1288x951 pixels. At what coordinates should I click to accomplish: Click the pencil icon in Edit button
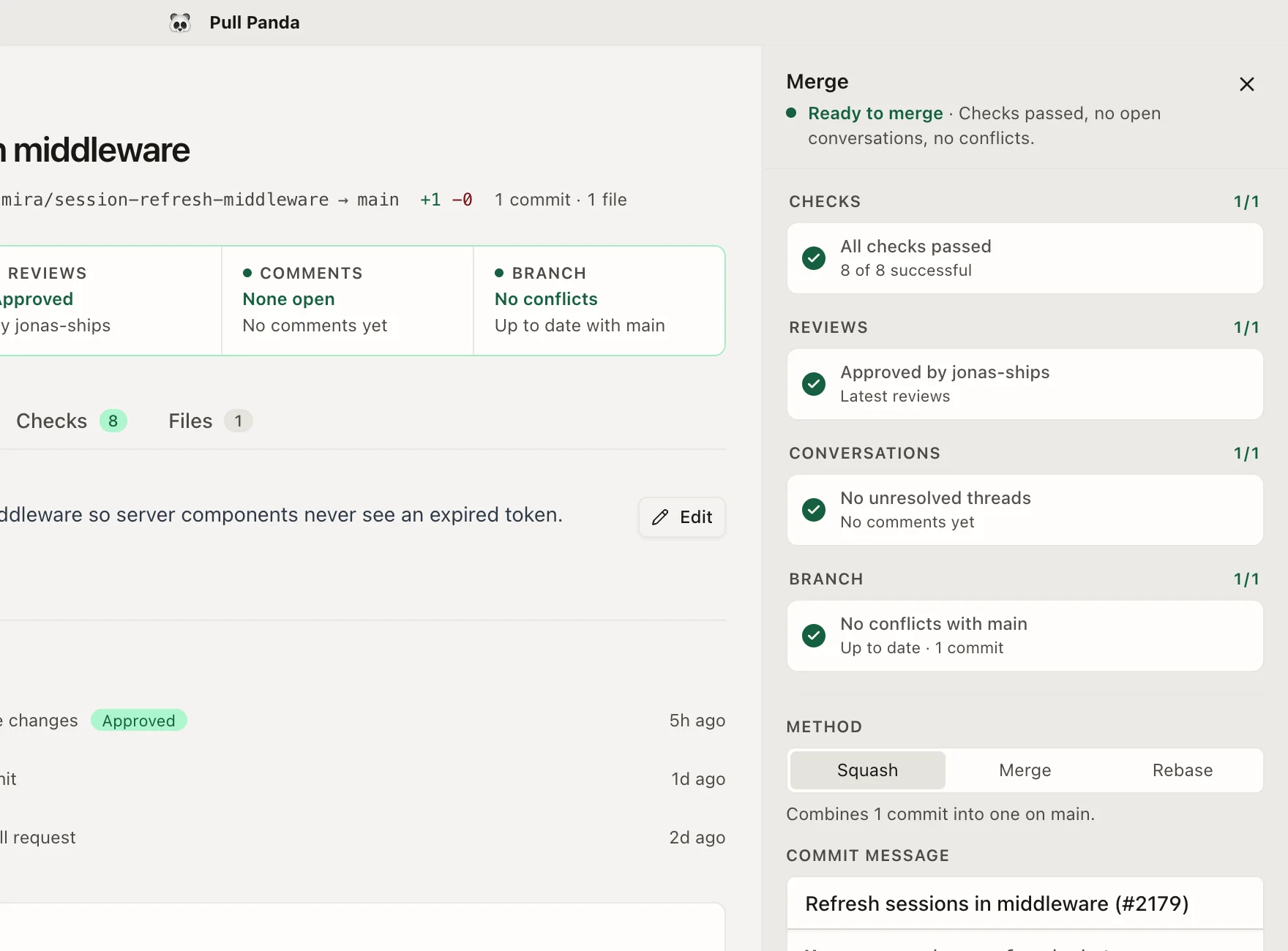(660, 517)
